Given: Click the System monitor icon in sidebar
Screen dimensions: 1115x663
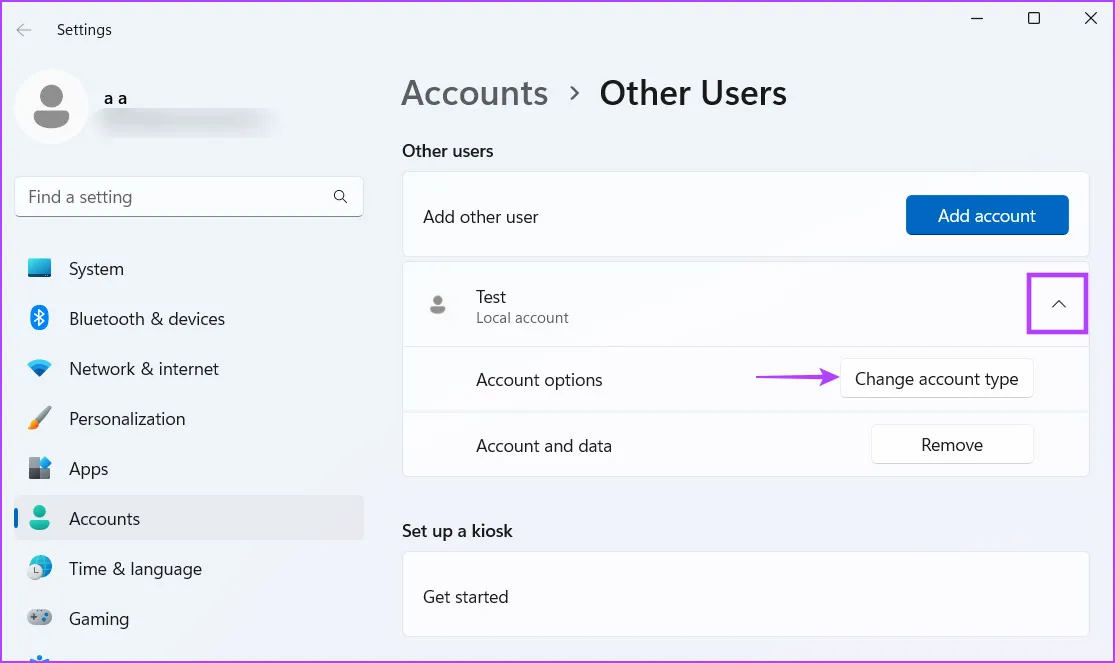Looking at the screenshot, I should (x=40, y=269).
